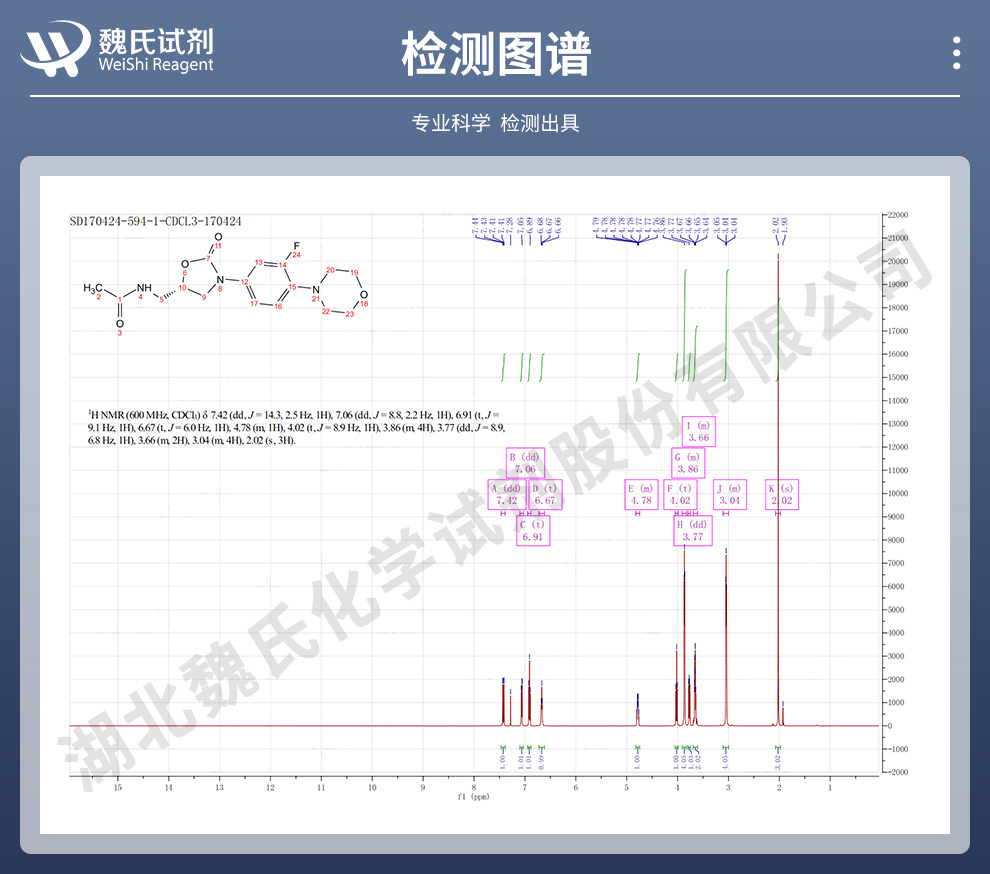Select peak label A (dd) 7.42

tap(505, 494)
